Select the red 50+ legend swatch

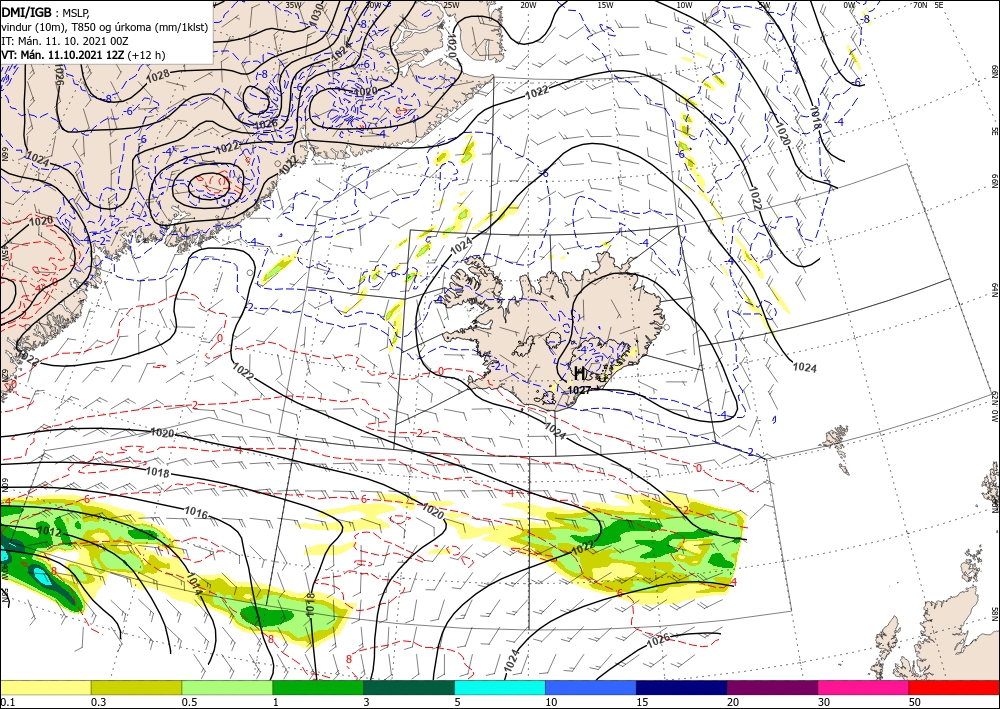954,688
